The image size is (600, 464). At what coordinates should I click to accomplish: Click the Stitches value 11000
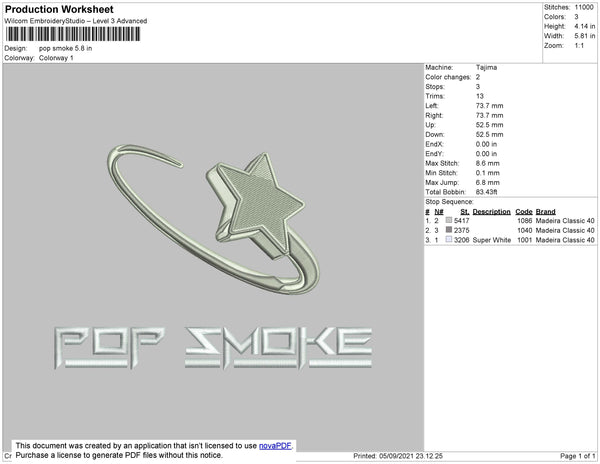click(584, 7)
